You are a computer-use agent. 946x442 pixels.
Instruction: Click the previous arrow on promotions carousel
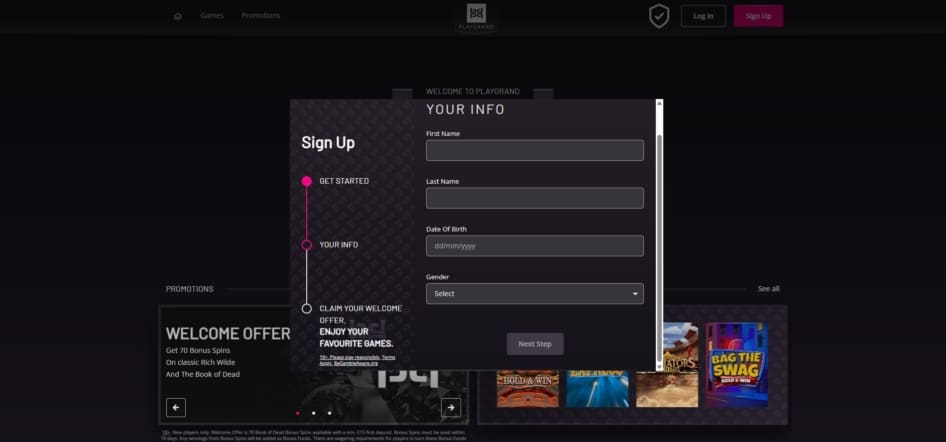pyautogui.click(x=176, y=408)
